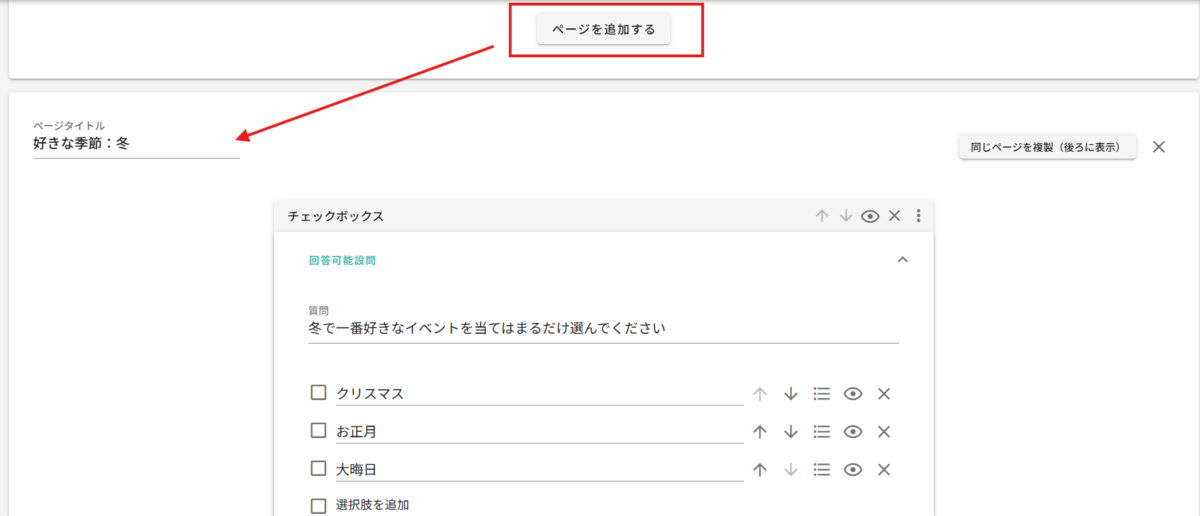
Task: Click the ページタイトル input field
Action: (x=135, y=144)
